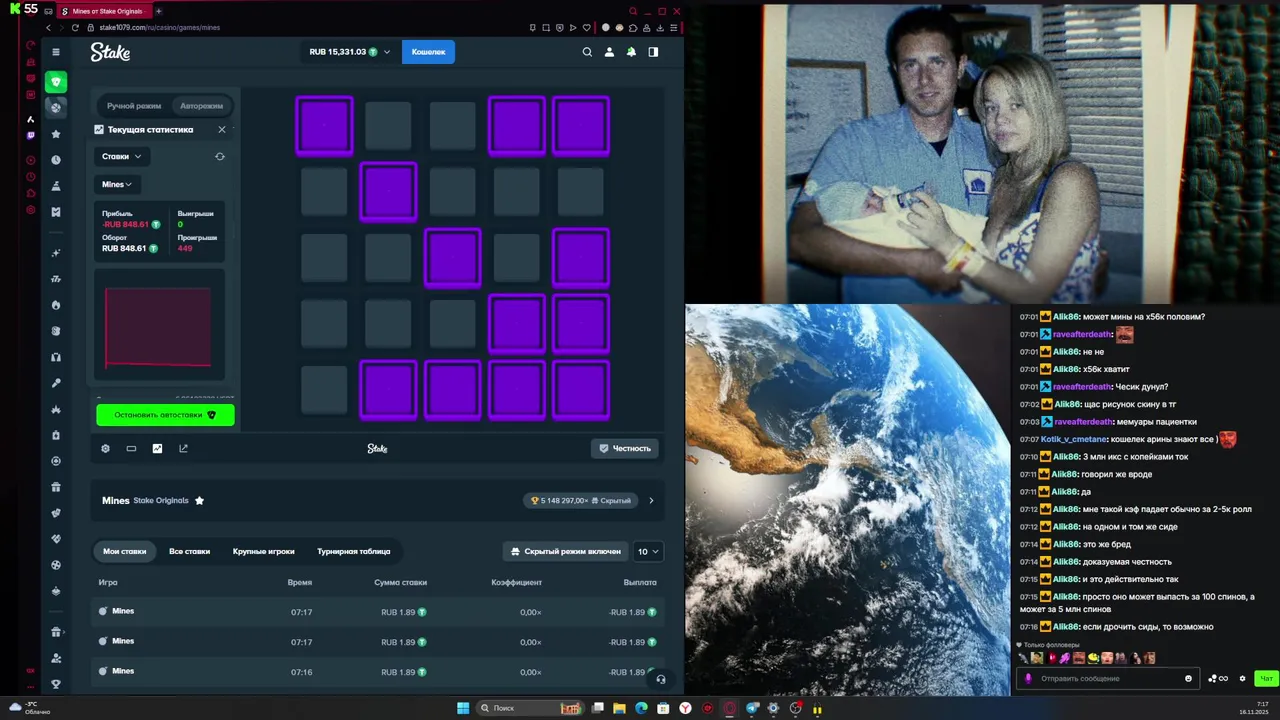The image size is (1280, 720).
Task: Open chat settings gear icon
Action: (x=1243, y=678)
